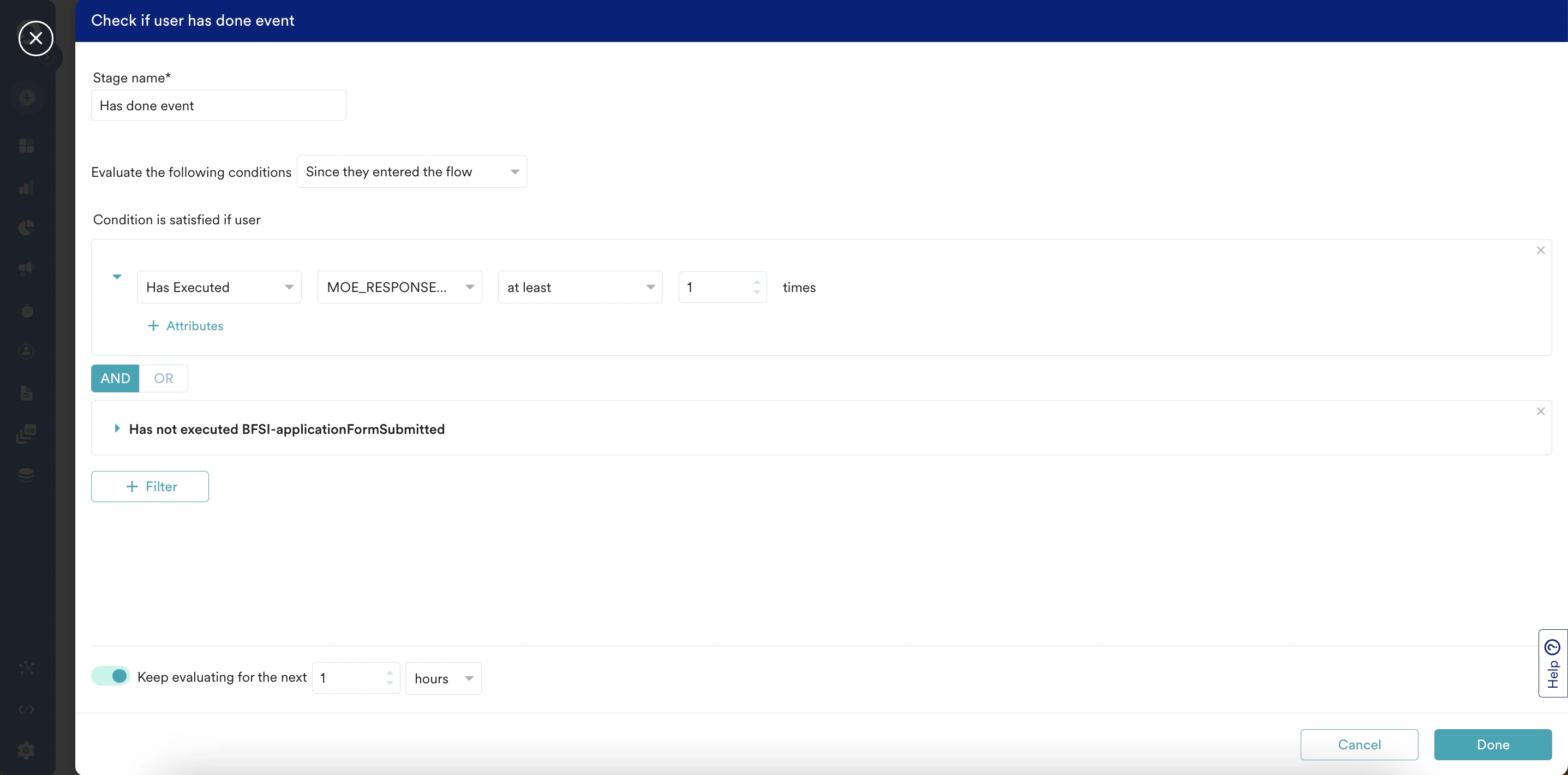Add a new Filter
The height and width of the screenshot is (775, 1568).
(149, 486)
